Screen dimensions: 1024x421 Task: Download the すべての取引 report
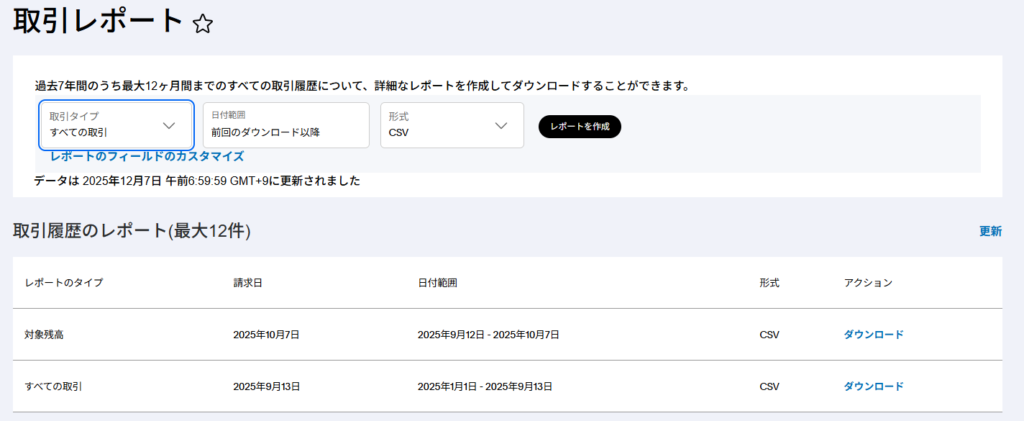(873, 386)
